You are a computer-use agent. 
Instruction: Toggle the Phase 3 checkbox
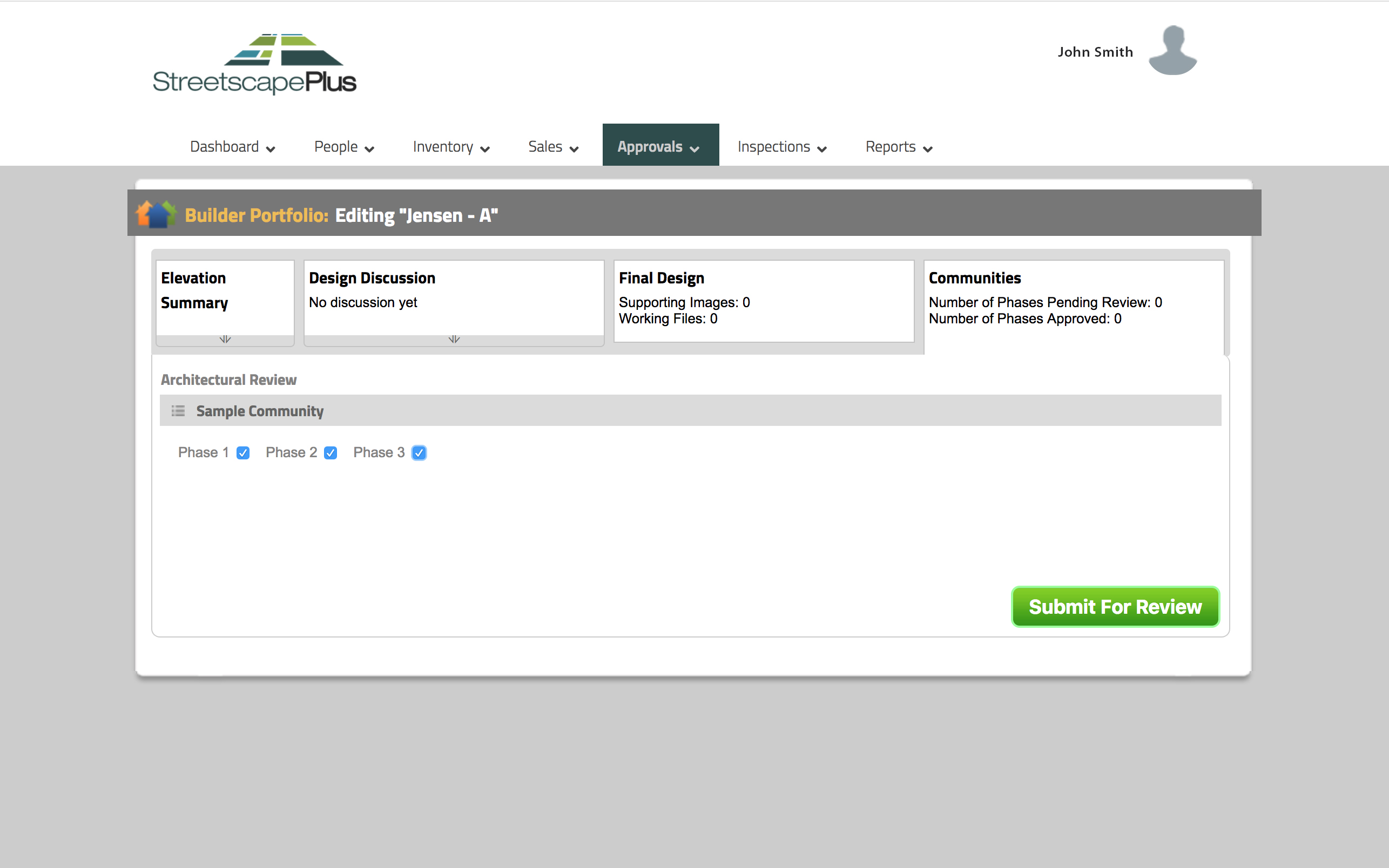pos(419,453)
